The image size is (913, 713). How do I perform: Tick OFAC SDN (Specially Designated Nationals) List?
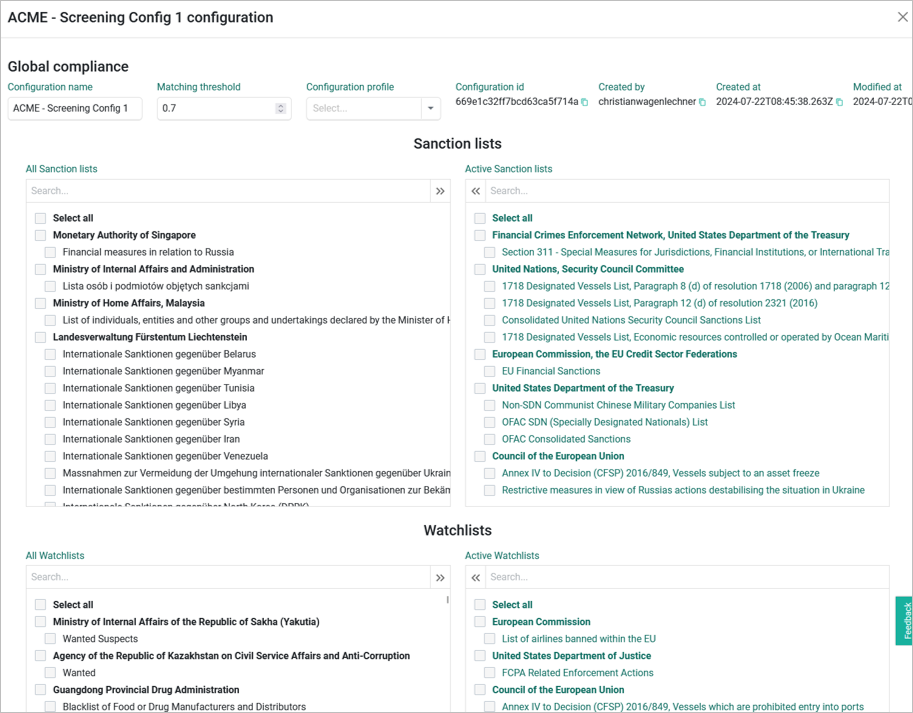490,422
